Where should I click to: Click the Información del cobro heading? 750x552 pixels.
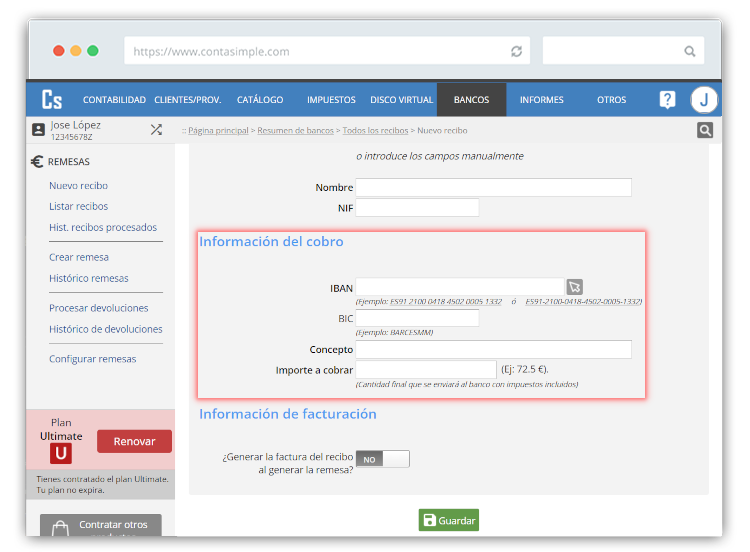(x=271, y=242)
